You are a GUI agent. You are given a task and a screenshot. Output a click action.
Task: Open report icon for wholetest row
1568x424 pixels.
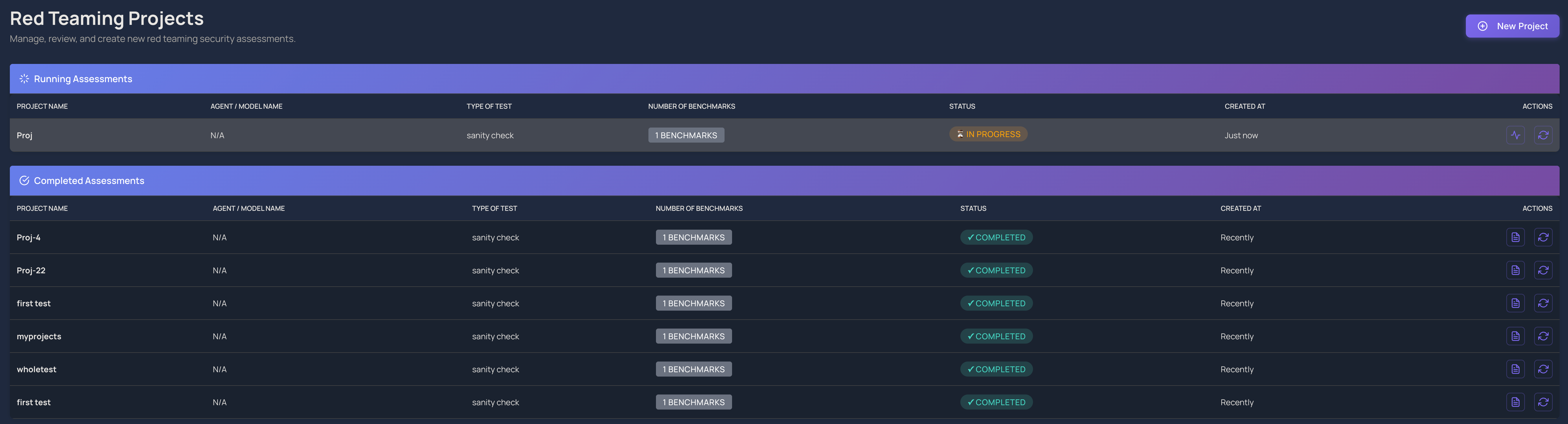click(x=1515, y=369)
